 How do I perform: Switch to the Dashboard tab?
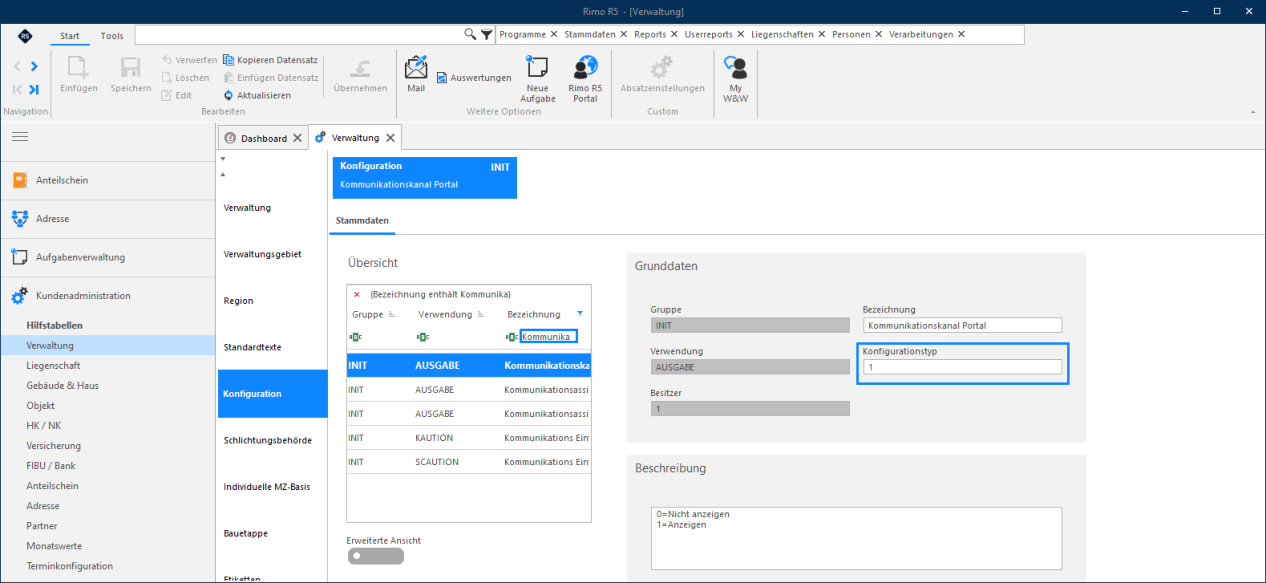(263, 138)
